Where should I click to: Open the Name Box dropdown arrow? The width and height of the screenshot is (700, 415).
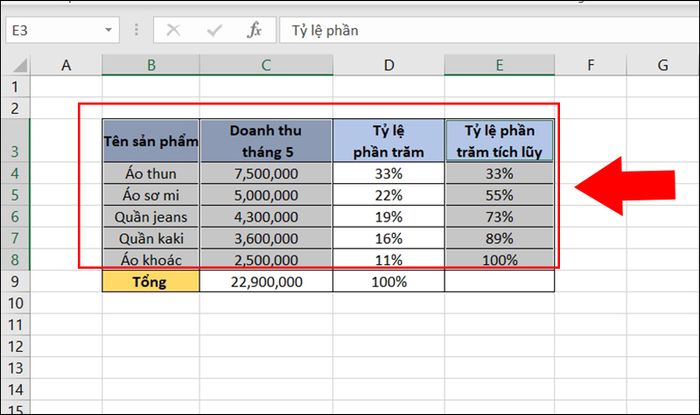click(x=108, y=30)
